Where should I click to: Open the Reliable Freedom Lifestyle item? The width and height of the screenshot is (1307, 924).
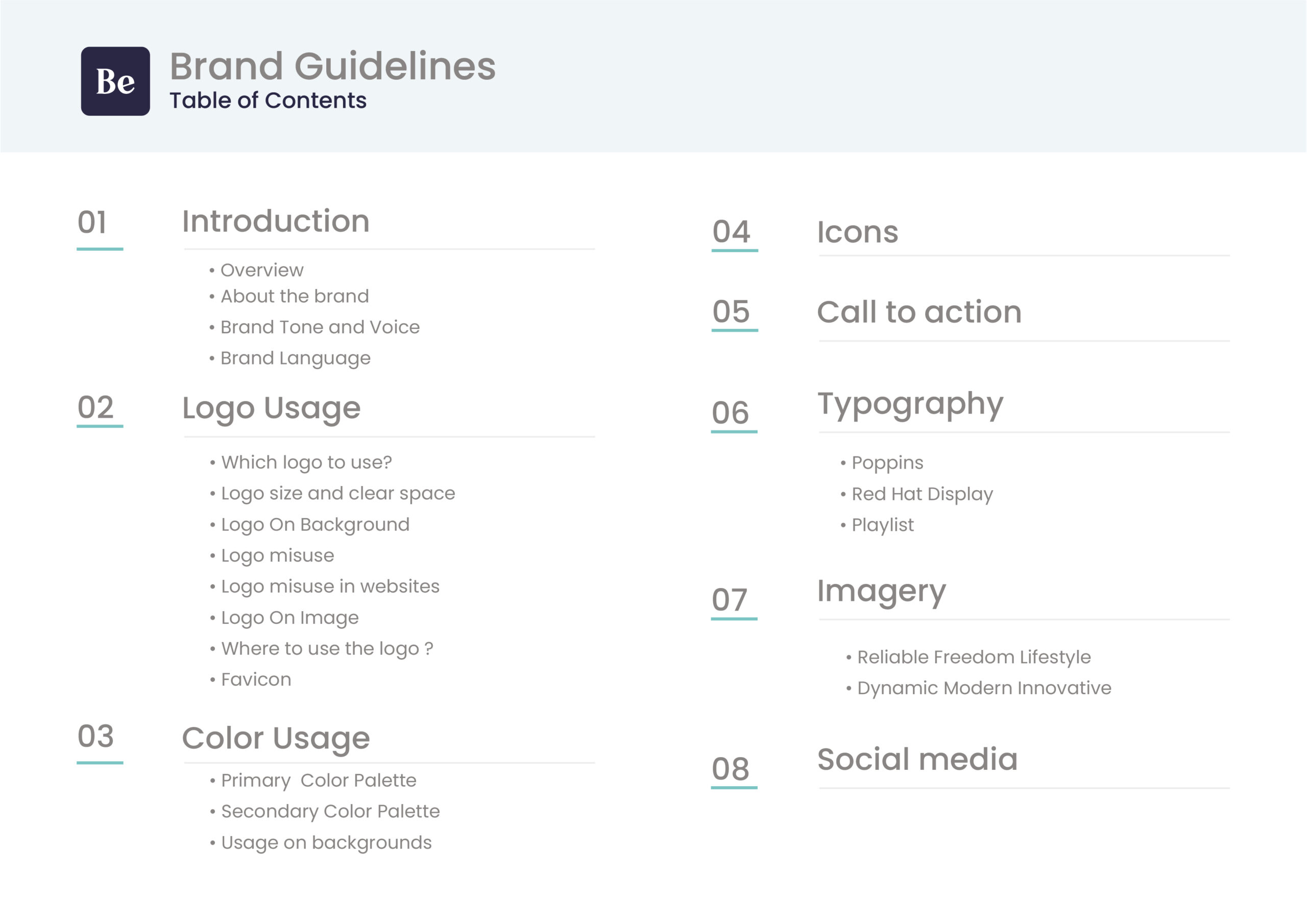974,657
